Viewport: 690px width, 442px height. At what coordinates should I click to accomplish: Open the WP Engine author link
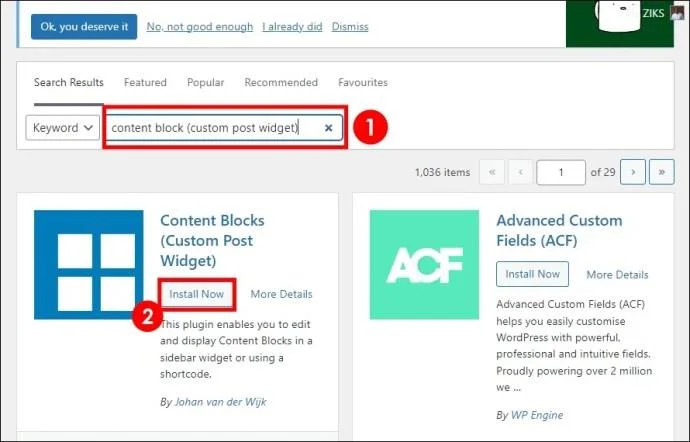(537, 415)
